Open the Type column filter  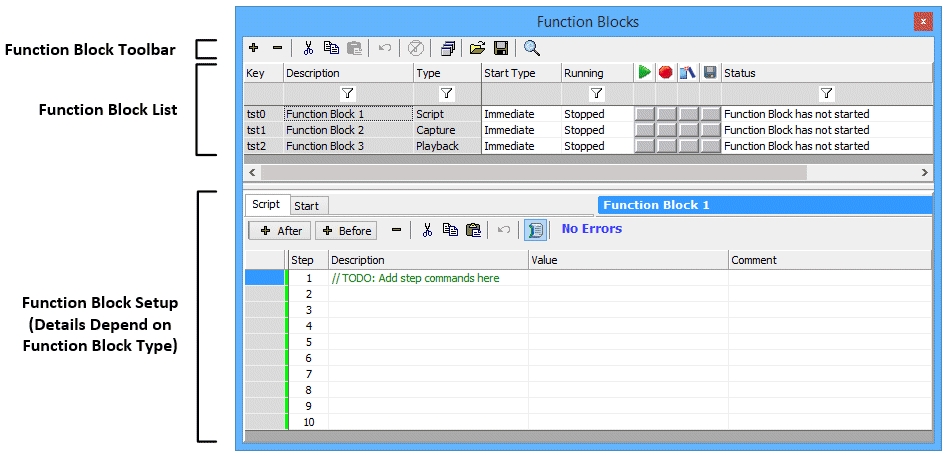coord(447,93)
